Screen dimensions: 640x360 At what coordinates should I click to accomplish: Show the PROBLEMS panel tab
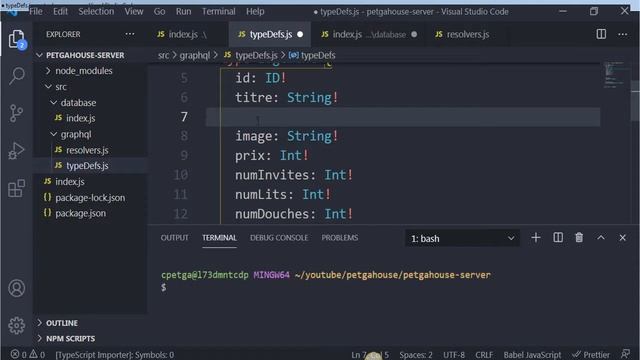(340, 238)
